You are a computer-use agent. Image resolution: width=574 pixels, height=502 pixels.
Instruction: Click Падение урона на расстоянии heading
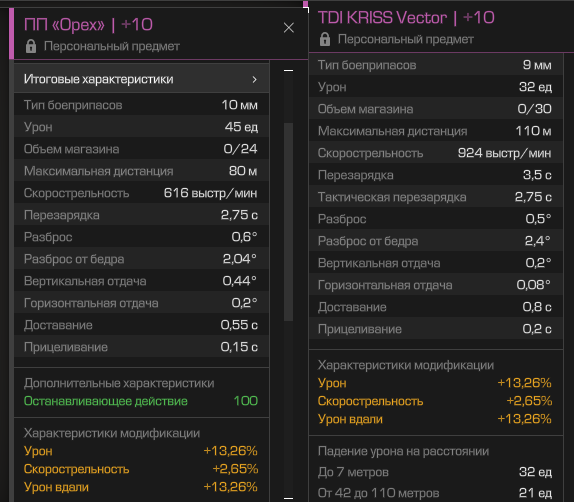point(403,451)
